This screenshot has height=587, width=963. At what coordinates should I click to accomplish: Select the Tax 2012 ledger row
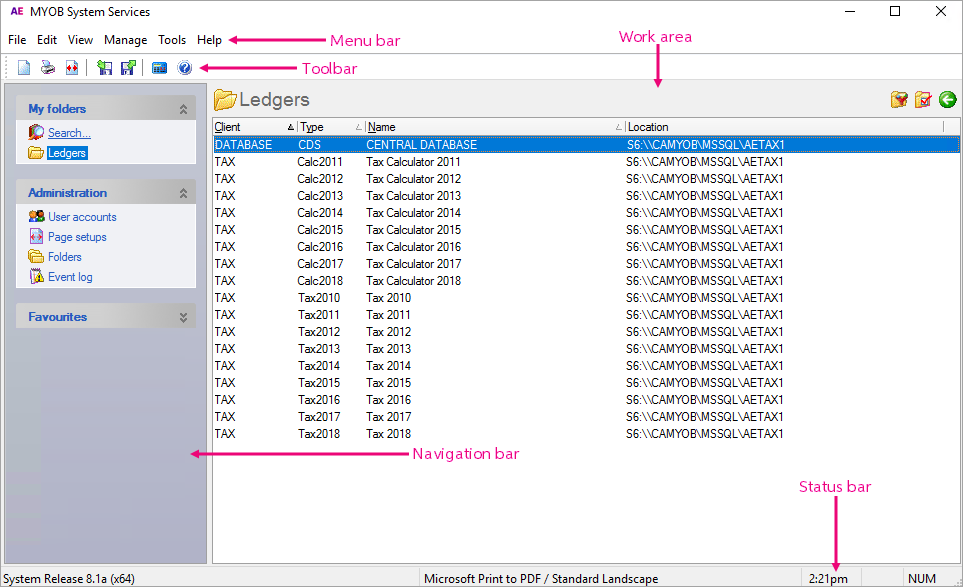(x=587, y=332)
